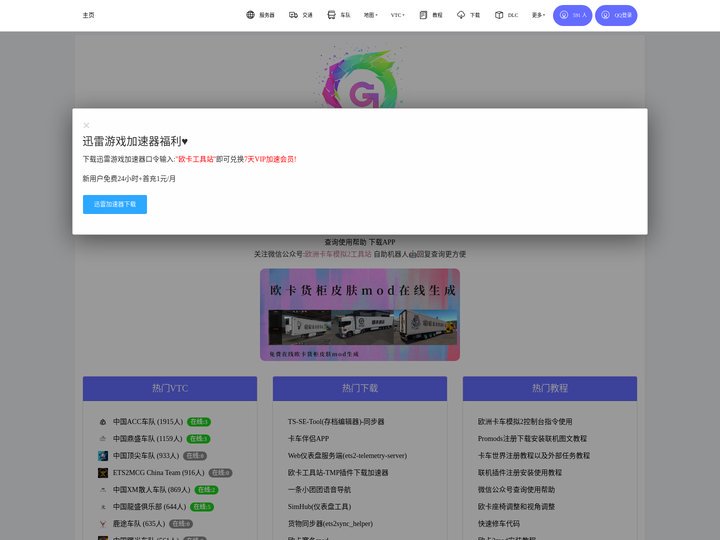Open 中国顶尖车队 (933人) team link
Screen dimensions: 720x540
coord(146,456)
